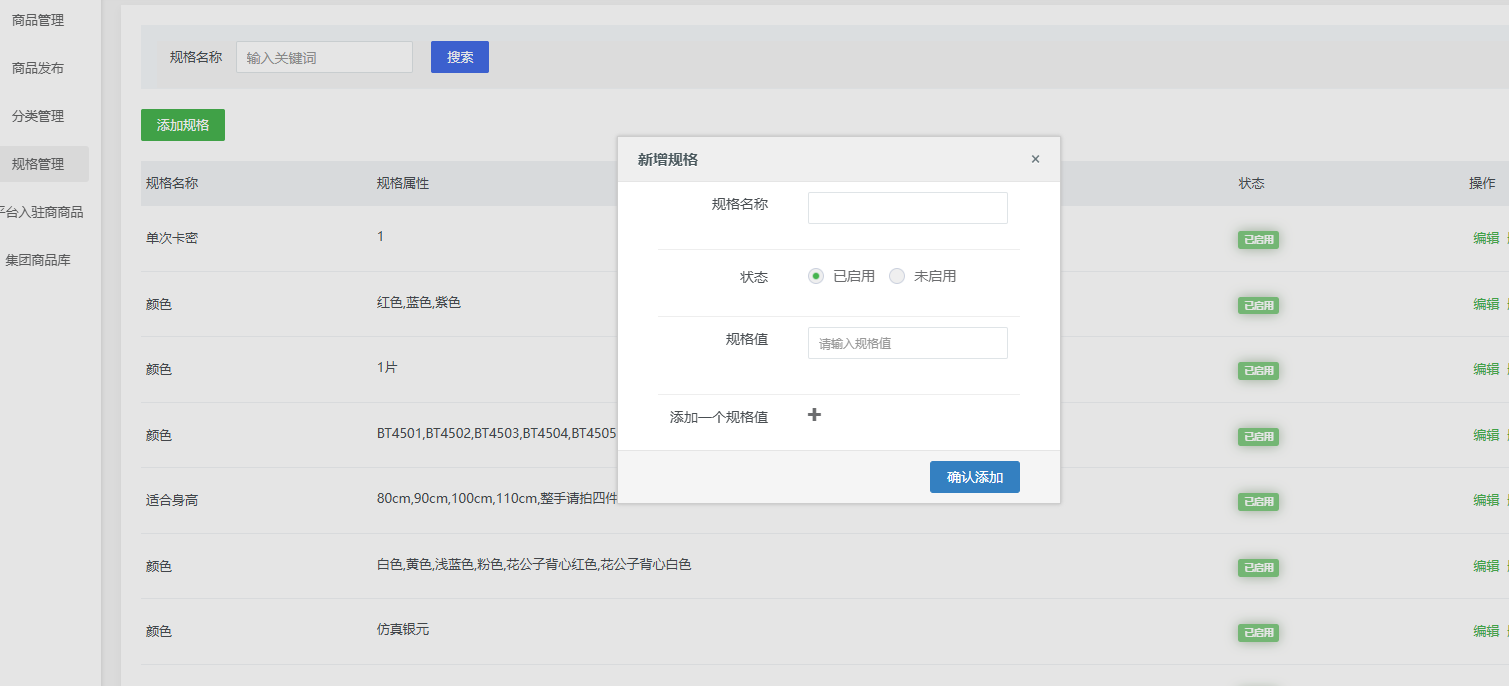Click 编辑 link for 适合身高 row
Viewport: 1509px width, 686px height.
(x=1485, y=500)
